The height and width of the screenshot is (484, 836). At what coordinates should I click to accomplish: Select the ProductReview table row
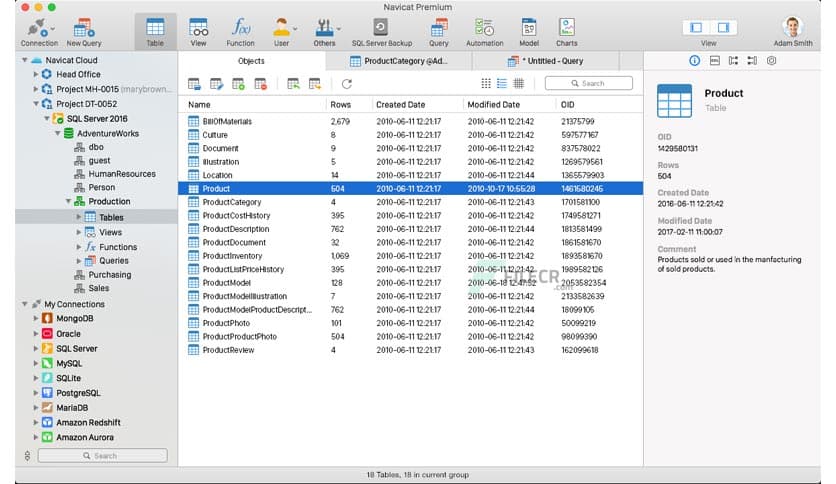(410, 350)
